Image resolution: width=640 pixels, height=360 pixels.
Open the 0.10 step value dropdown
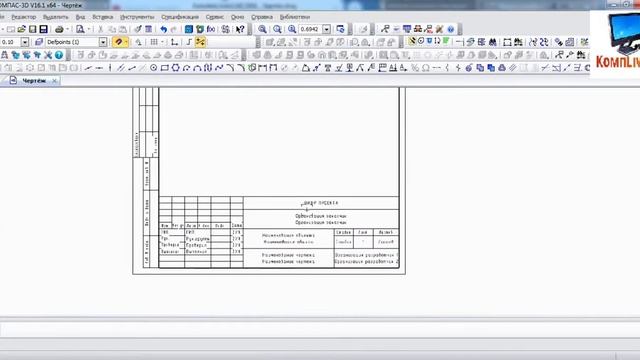25,42
